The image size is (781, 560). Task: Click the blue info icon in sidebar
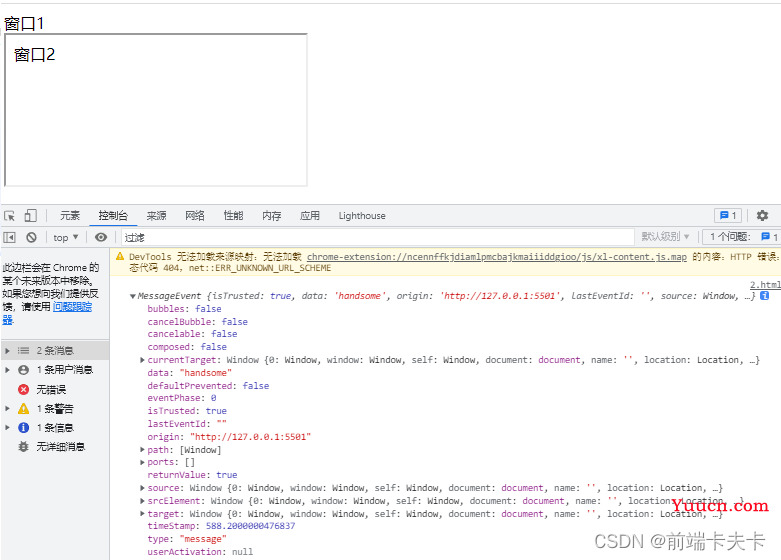23,427
